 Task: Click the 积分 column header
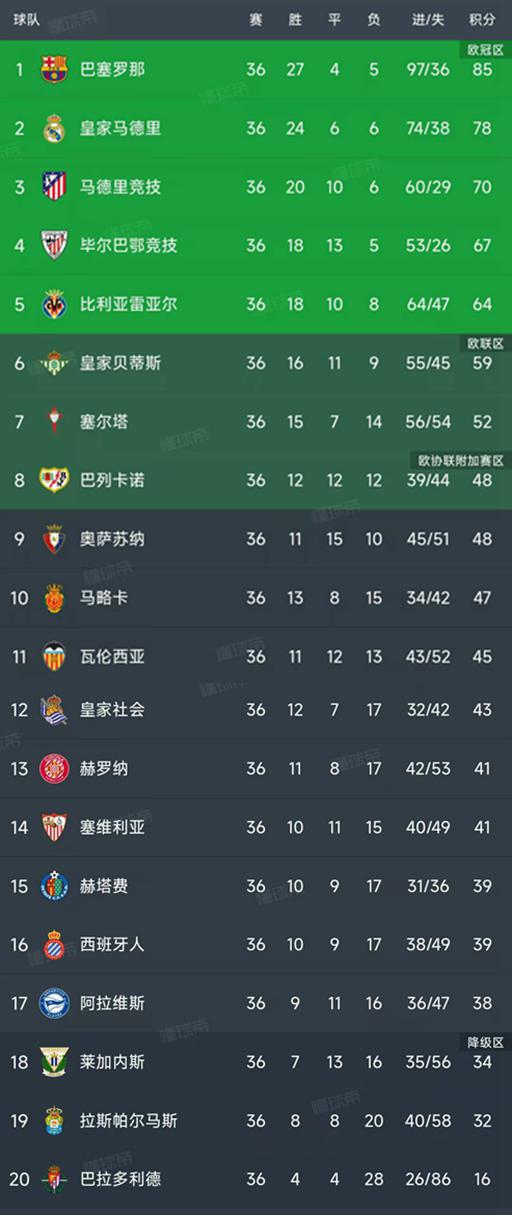click(482, 20)
